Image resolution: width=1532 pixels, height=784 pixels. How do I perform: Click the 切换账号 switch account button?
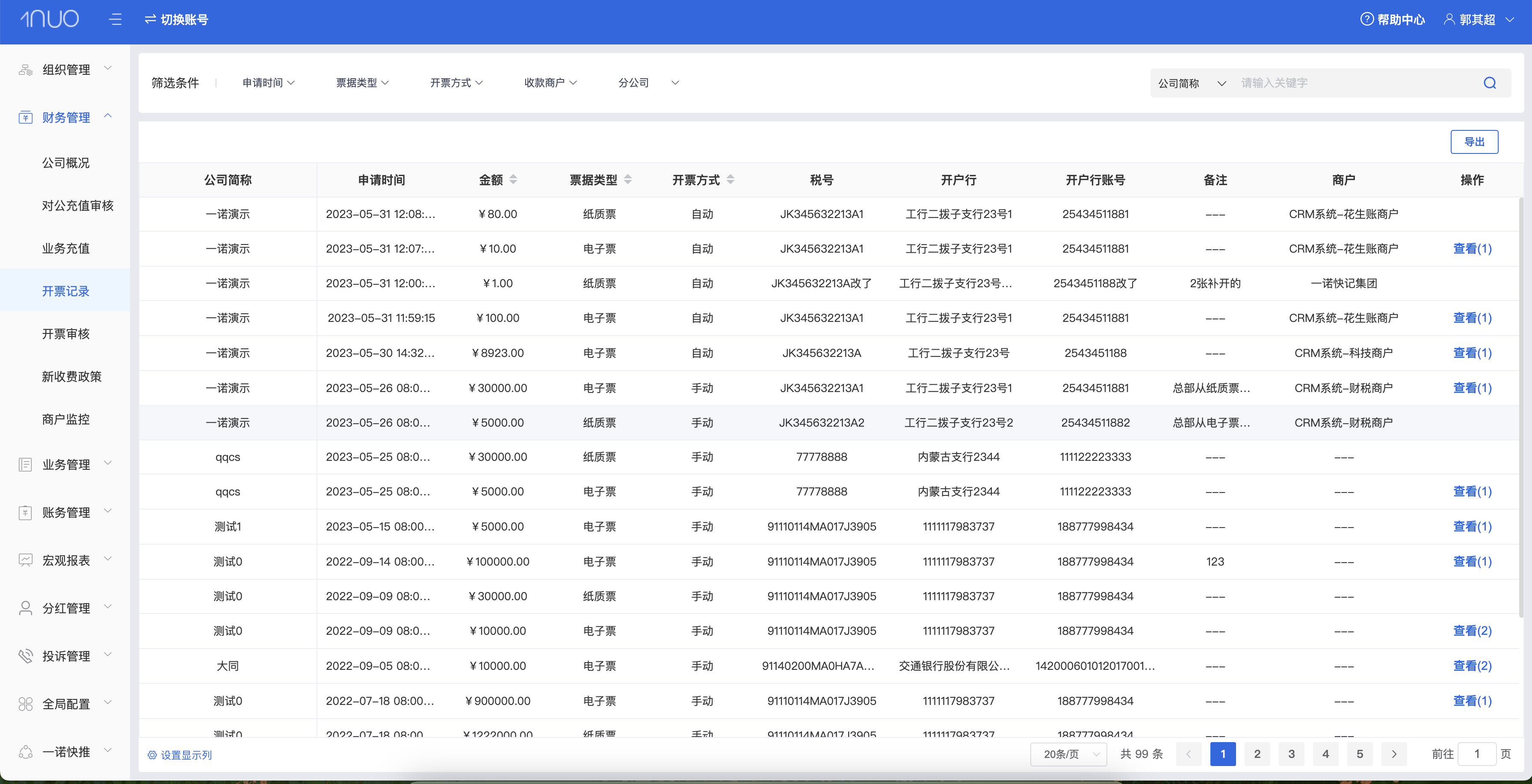(177, 20)
